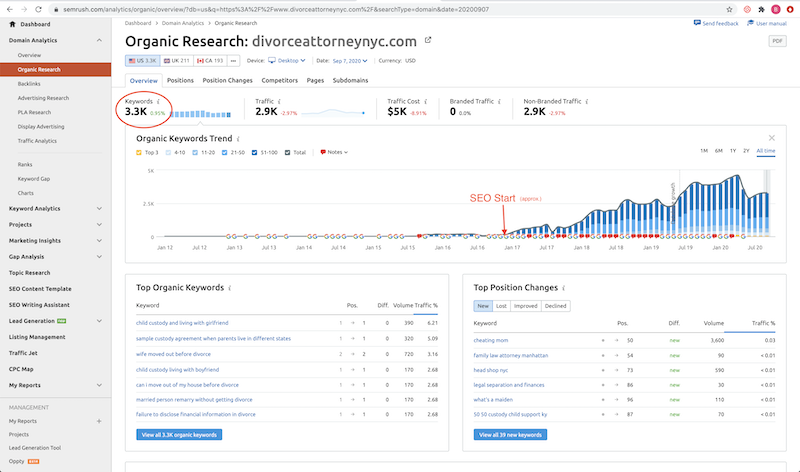Click the Send feedback icon
This screenshot has width=800, height=472.
[x=697, y=23]
